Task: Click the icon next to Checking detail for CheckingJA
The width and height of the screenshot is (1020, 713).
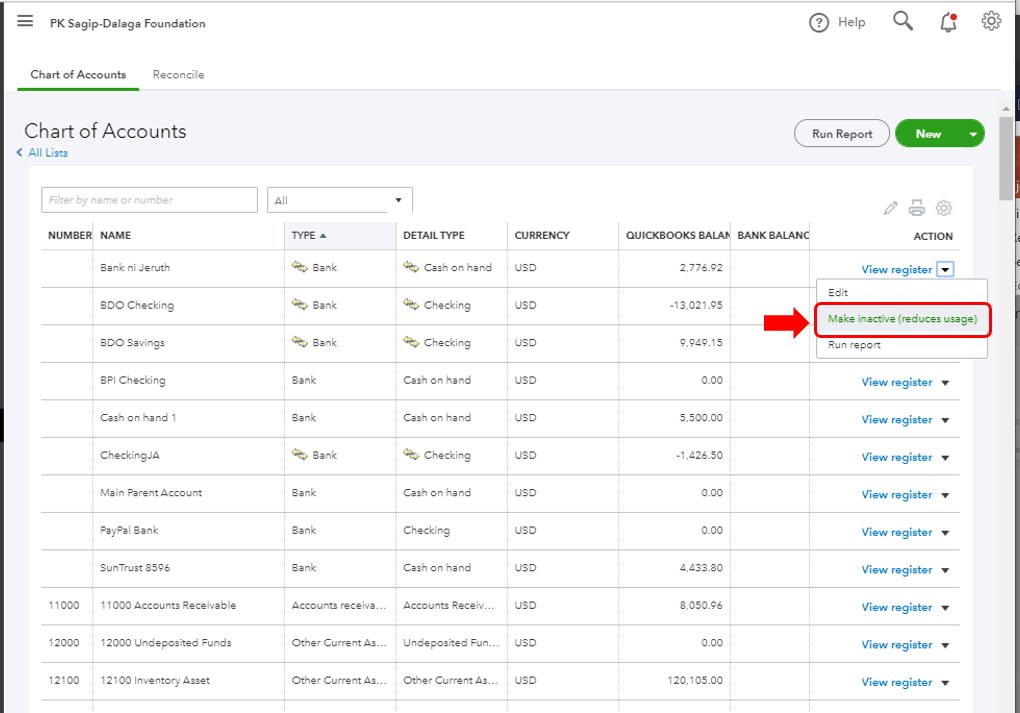Action: 411,455
